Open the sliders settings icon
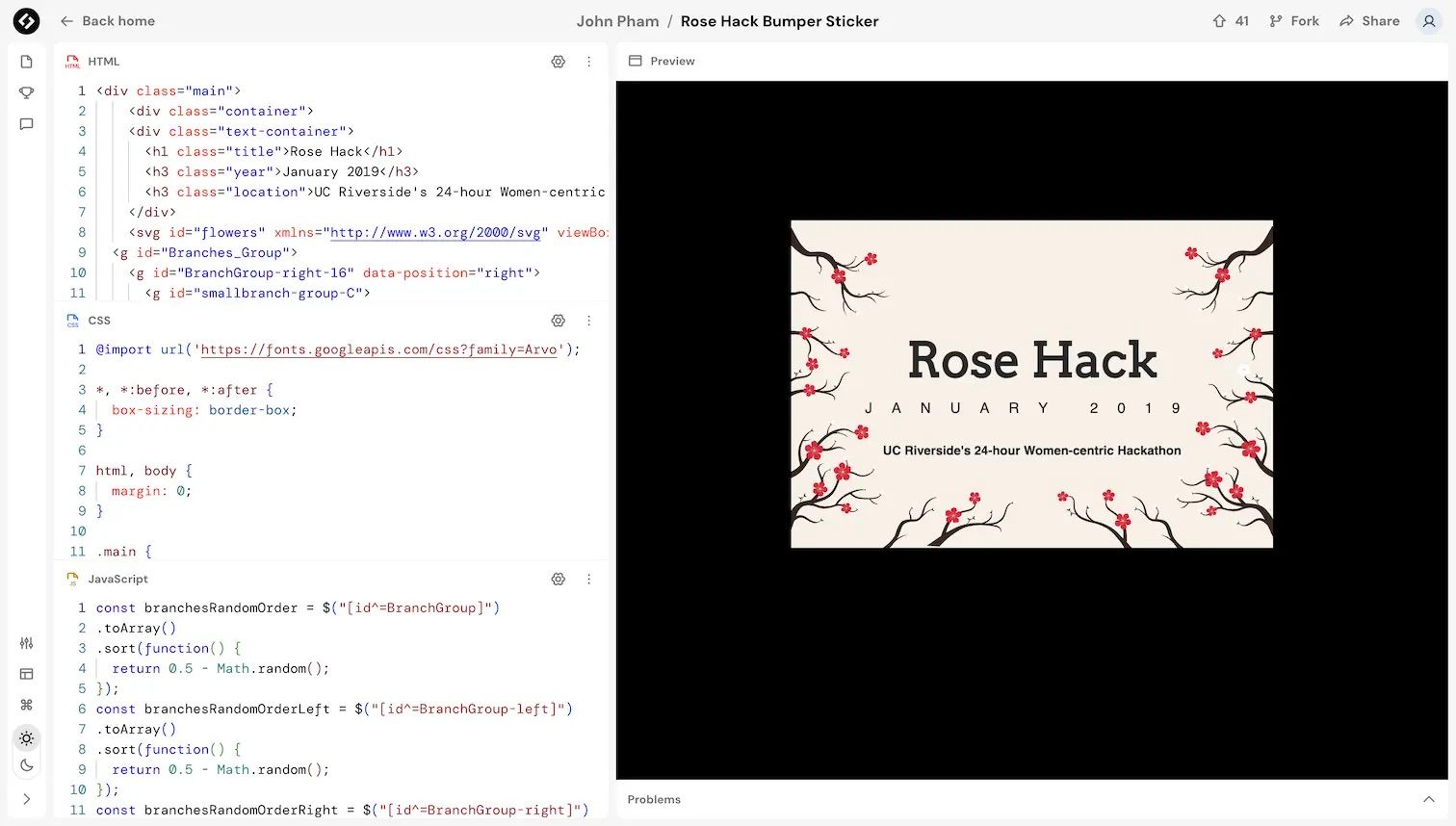This screenshot has width=1456, height=826. pyautogui.click(x=27, y=643)
